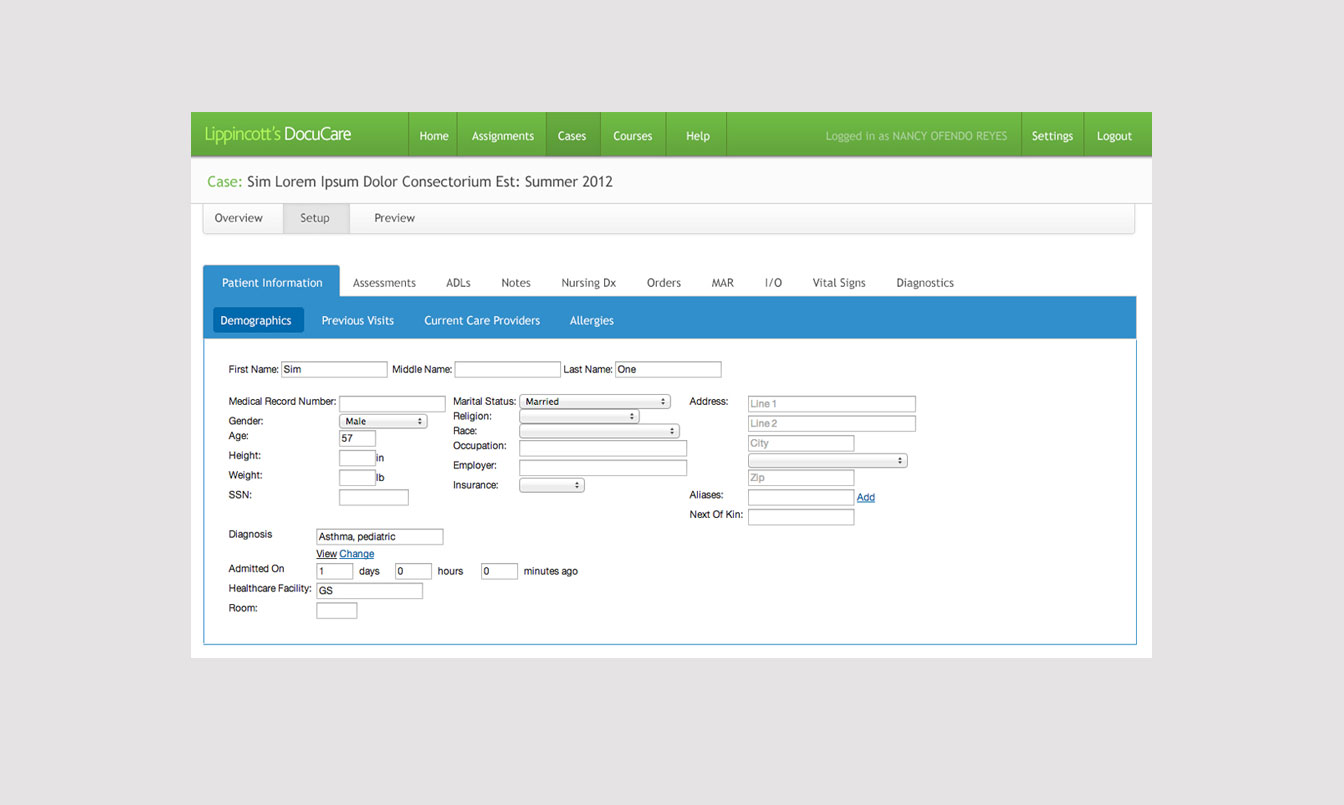This screenshot has height=805, width=1344.
Task: Click the Healthcare Facility field showing GS
Action: coord(369,590)
